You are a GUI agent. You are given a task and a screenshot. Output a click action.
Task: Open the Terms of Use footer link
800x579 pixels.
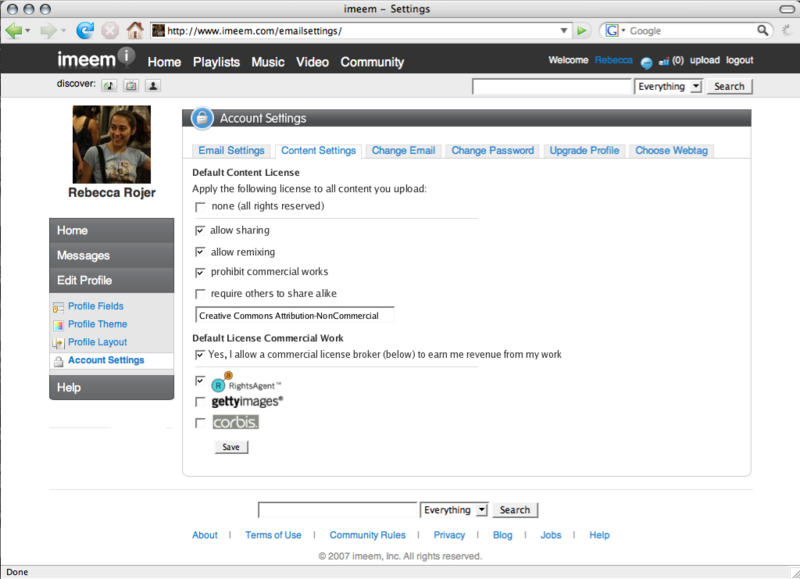[x=273, y=535]
